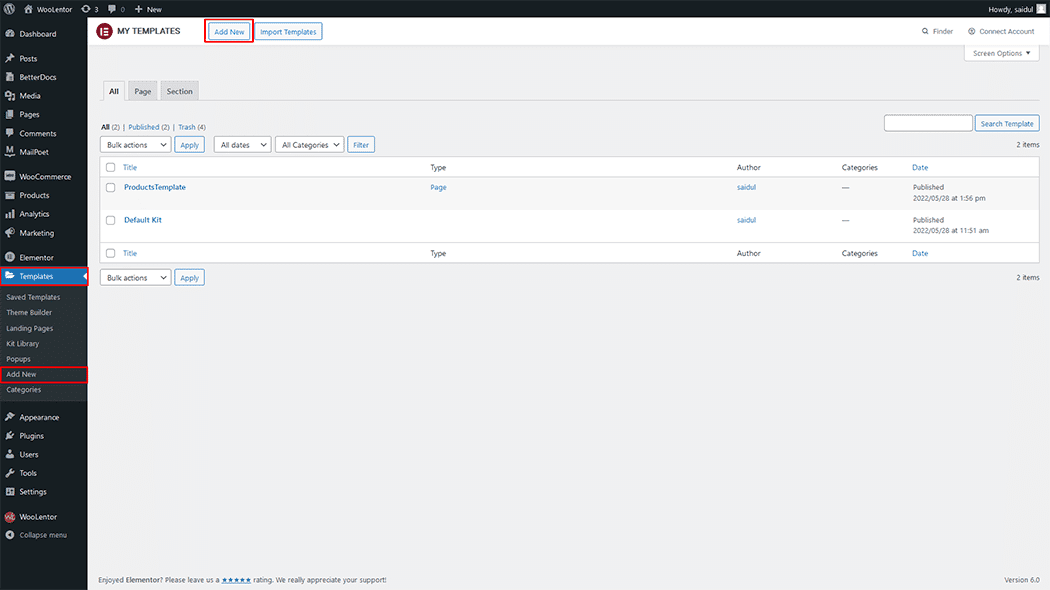Image resolution: width=1050 pixels, height=590 pixels.
Task: Click the Connect Account icon
Action: pos(972,31)
